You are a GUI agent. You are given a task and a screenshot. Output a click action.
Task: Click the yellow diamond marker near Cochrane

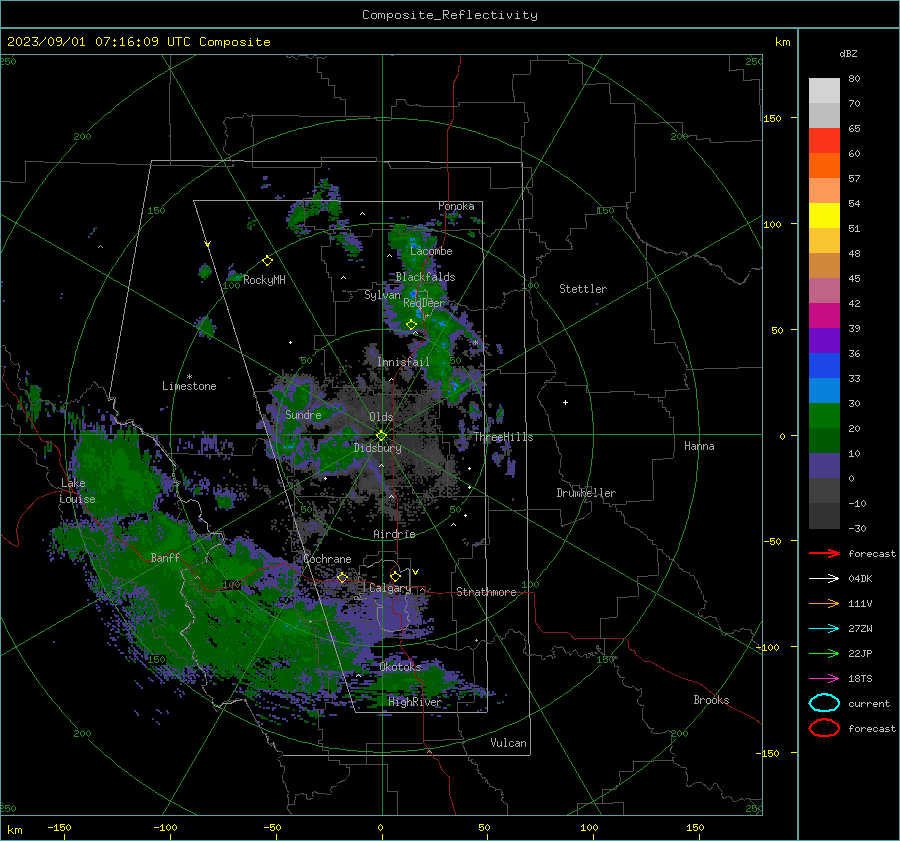coord(342,578)
